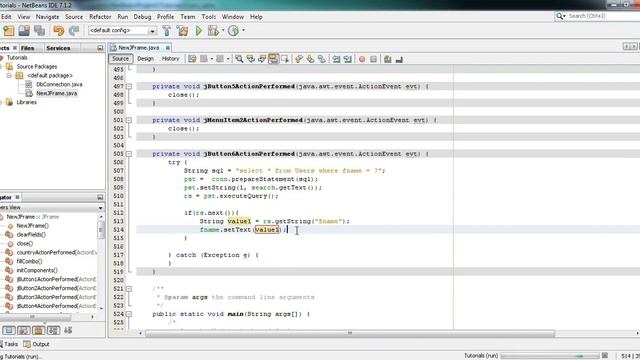Screen dimensions: 640x360
Task: Click the Last Edit icon in editor toolbar
Action: coord(192,59)
